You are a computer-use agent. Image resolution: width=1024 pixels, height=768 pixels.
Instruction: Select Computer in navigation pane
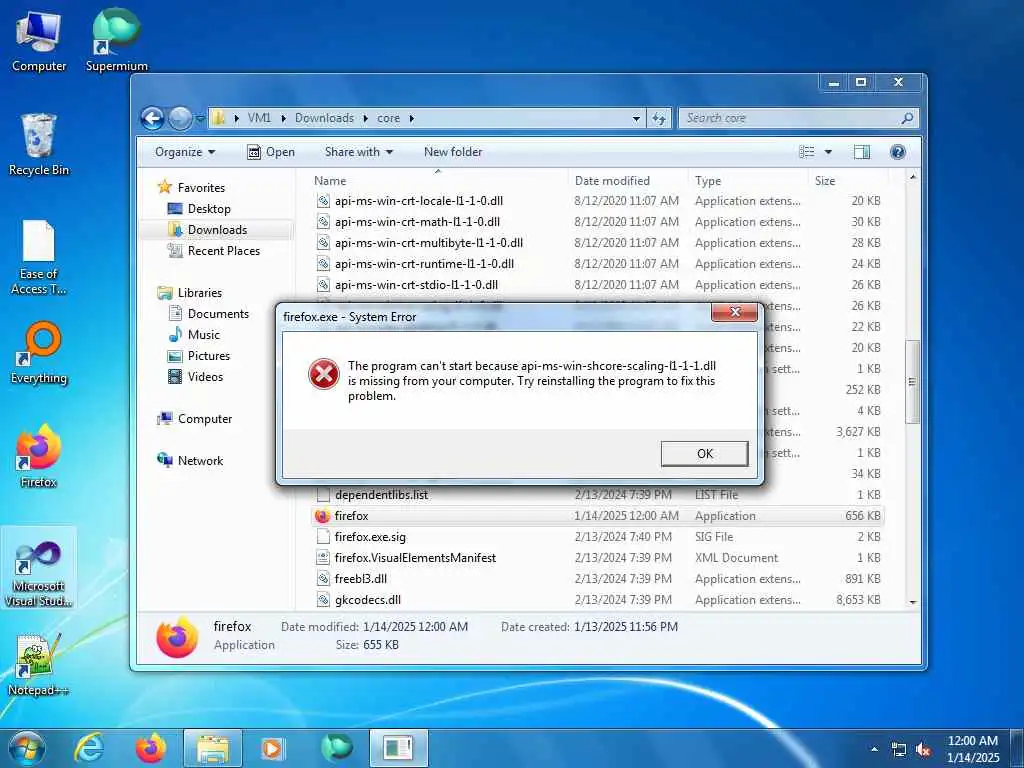(204, 419)
